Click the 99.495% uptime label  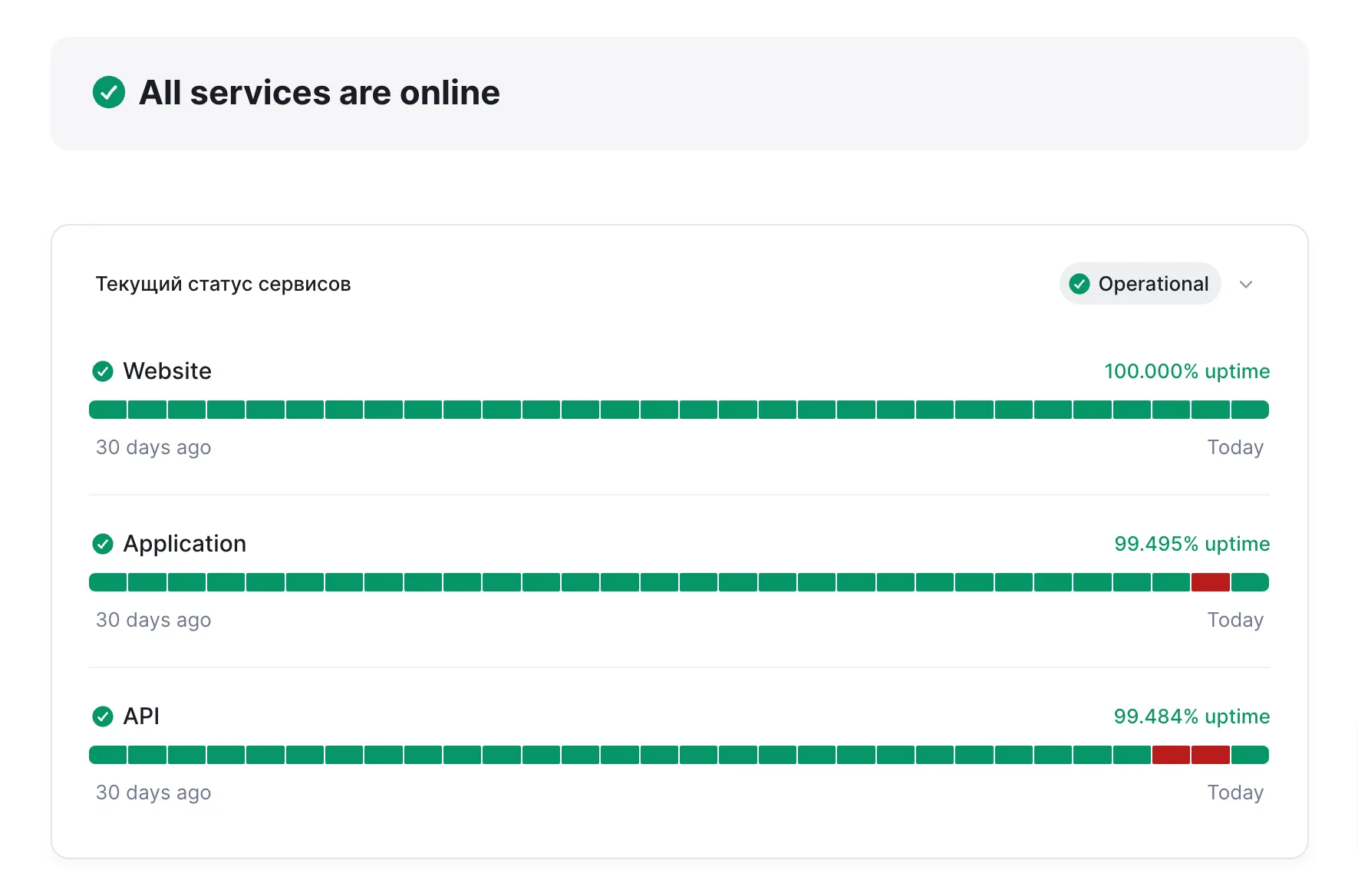point(1192,544)
